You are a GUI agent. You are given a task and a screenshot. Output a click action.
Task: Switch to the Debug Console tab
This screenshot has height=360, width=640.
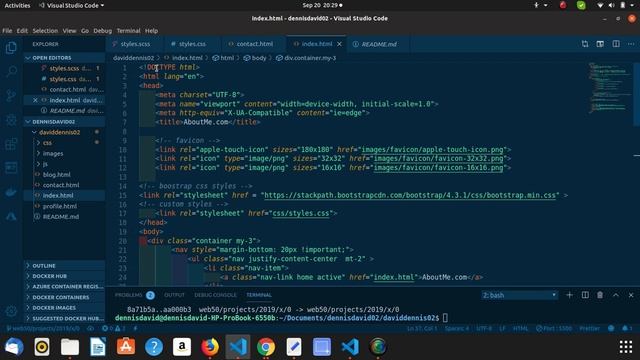[215, 295]
